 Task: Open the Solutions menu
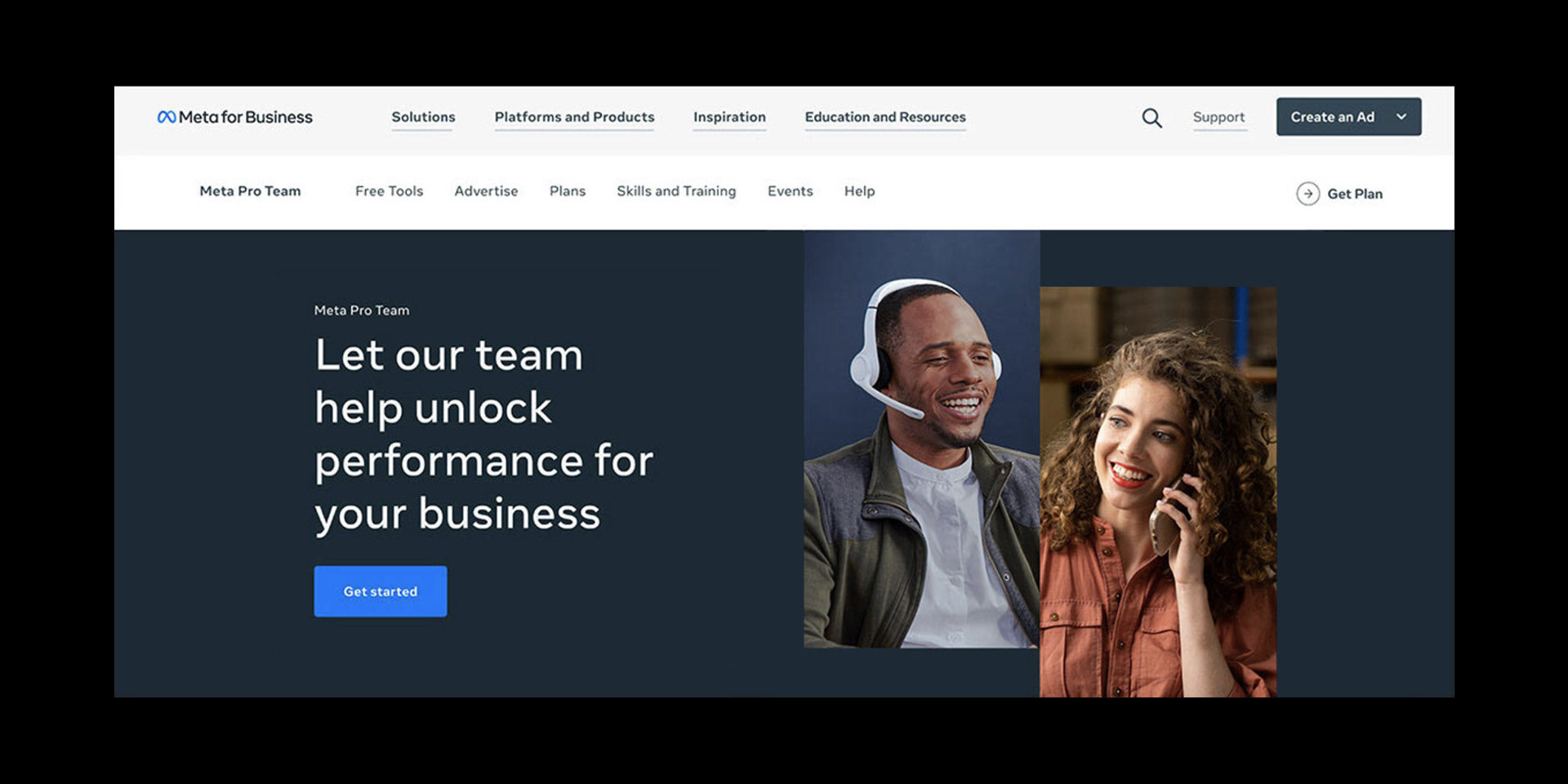click(x=423, y=117)
